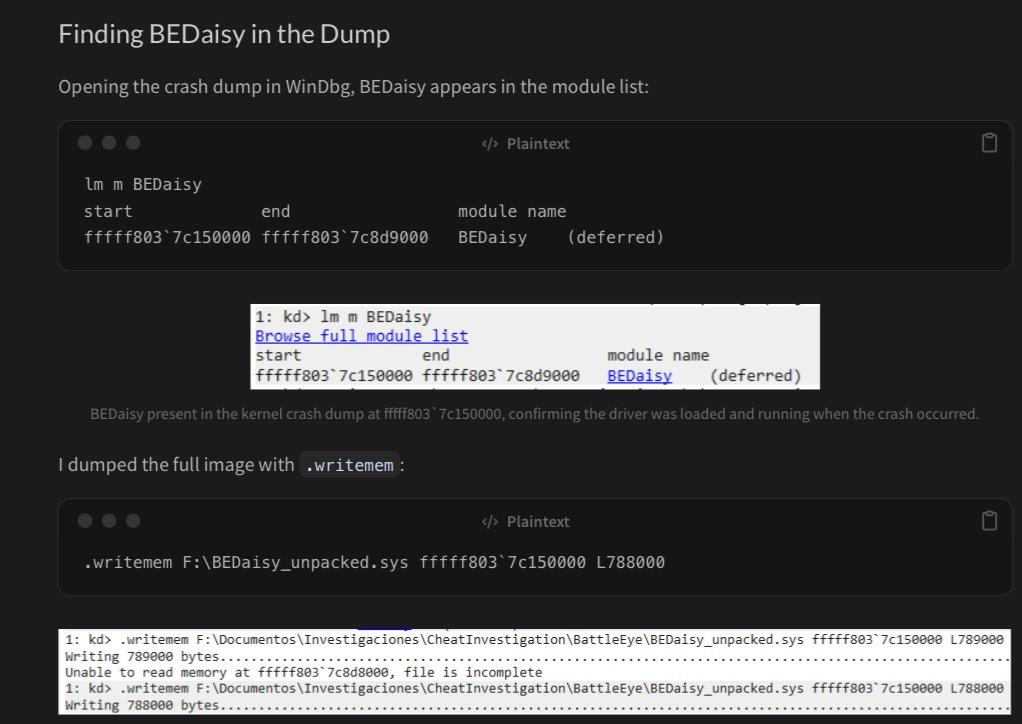Screen dimensions: 1022x724
Task: Click 'Writing 789000 bytes' line in output image
Action: [537, 656]
